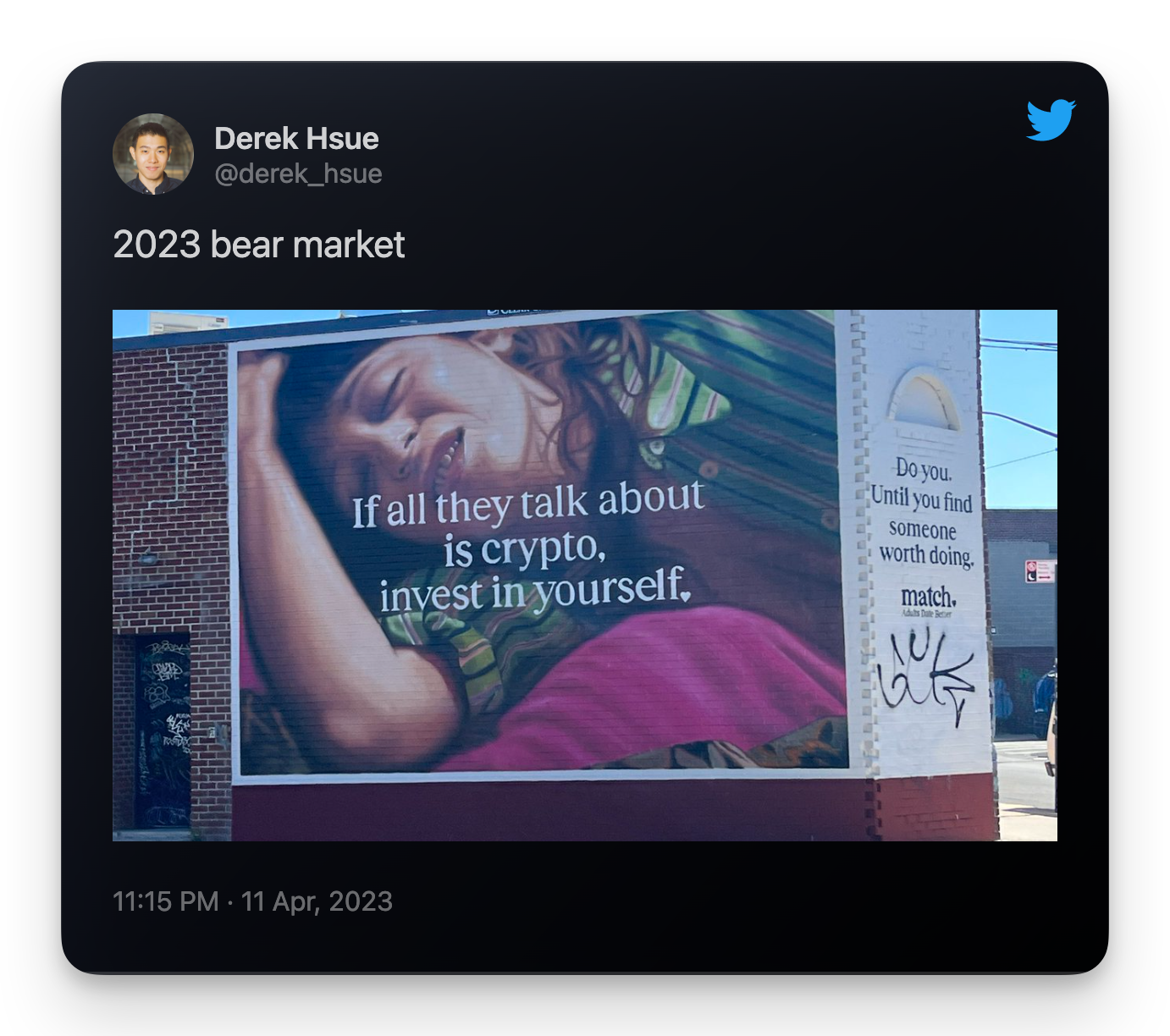
Task: Click the match. logo in the photo
Action: 928,597
